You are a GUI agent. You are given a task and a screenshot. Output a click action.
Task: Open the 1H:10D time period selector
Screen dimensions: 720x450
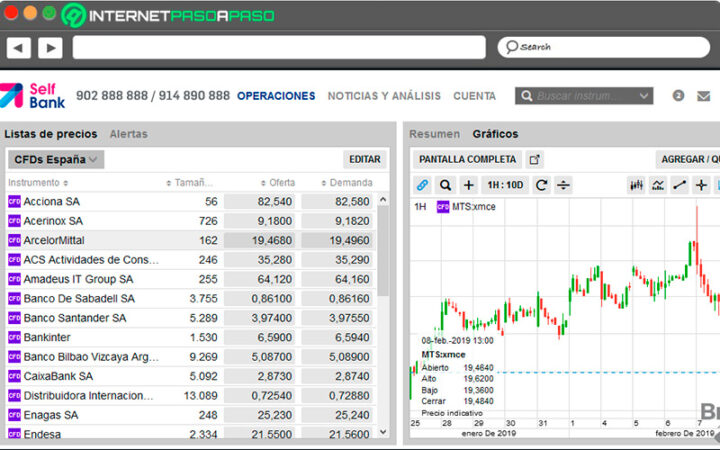coord(505,185)
